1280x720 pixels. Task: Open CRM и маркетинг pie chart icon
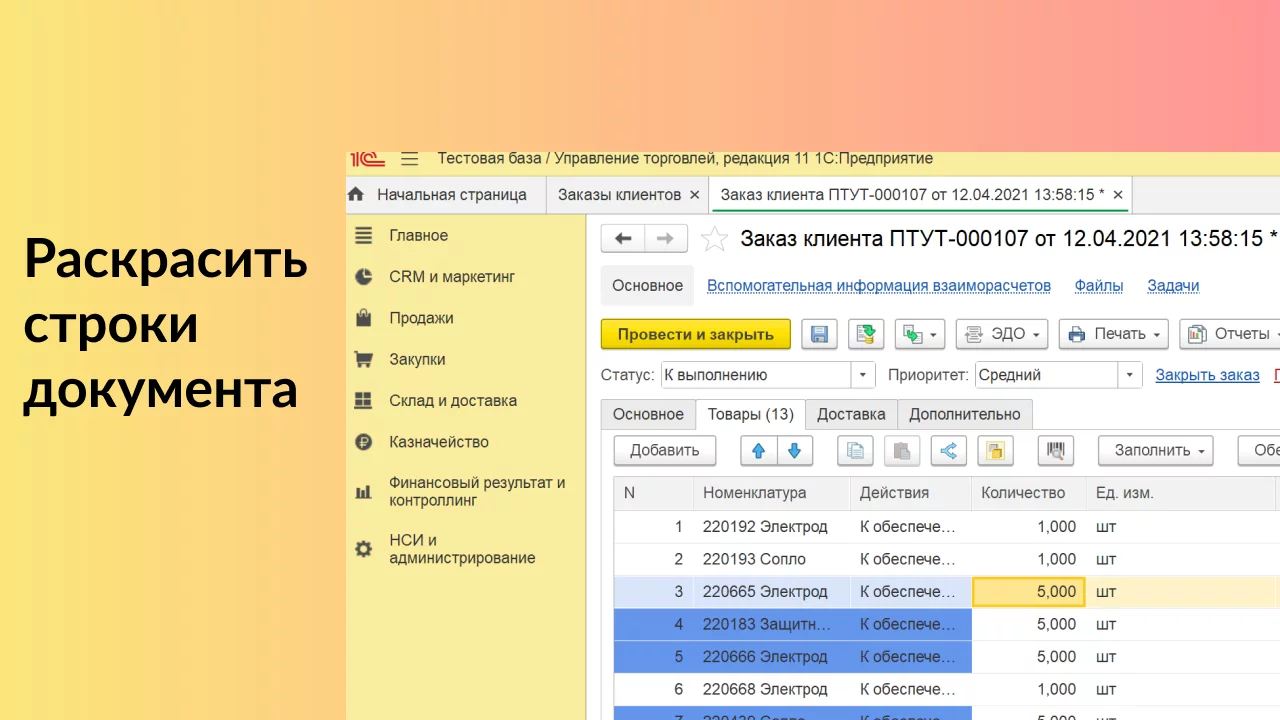tap(364, 277)
